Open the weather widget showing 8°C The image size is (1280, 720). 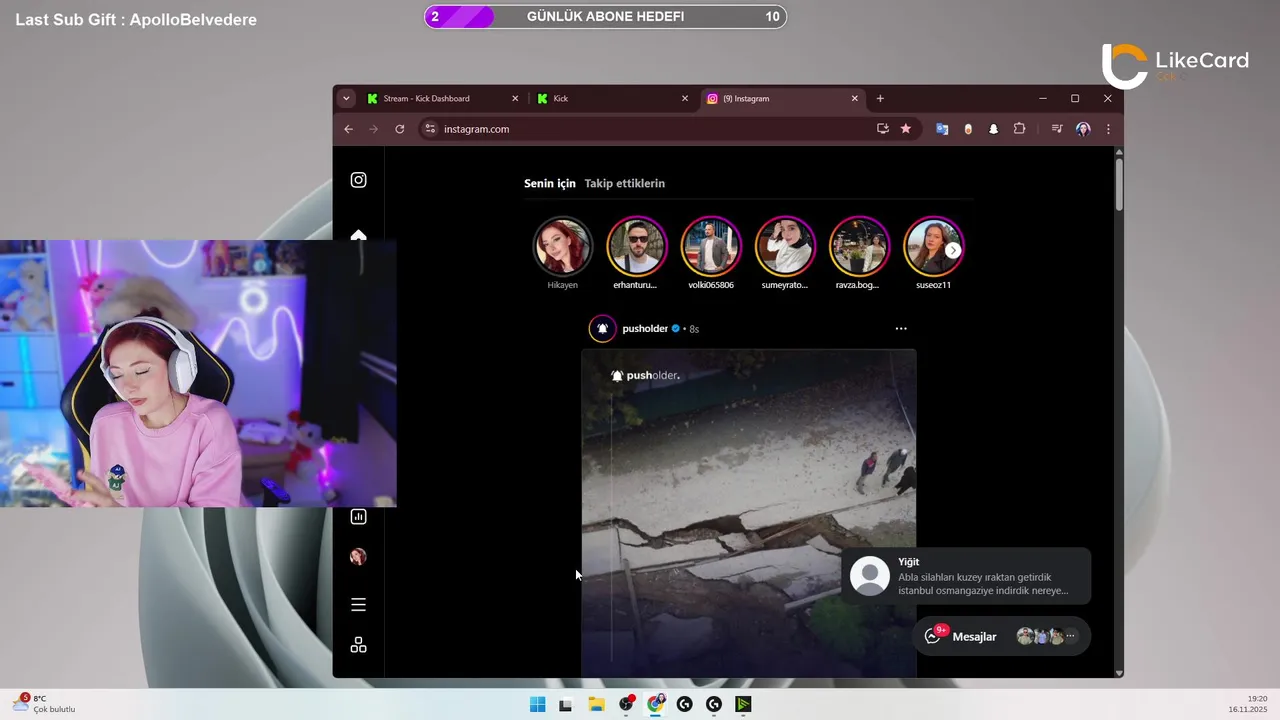click(44, 704)
